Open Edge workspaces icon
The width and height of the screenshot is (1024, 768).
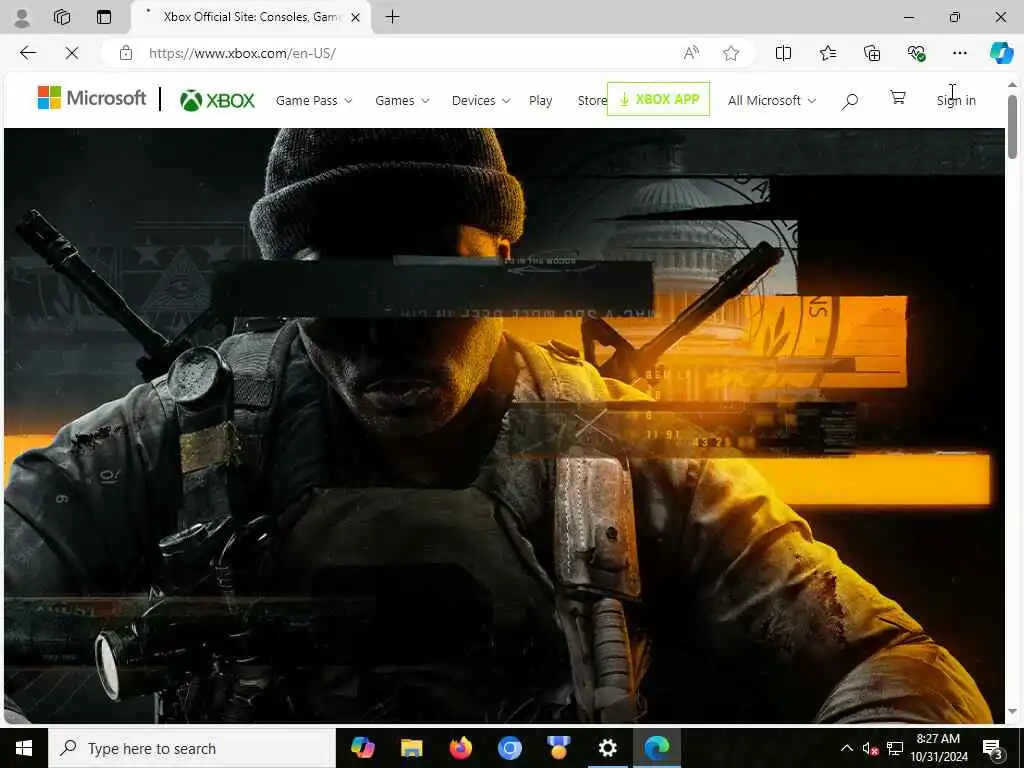[62, 17]
